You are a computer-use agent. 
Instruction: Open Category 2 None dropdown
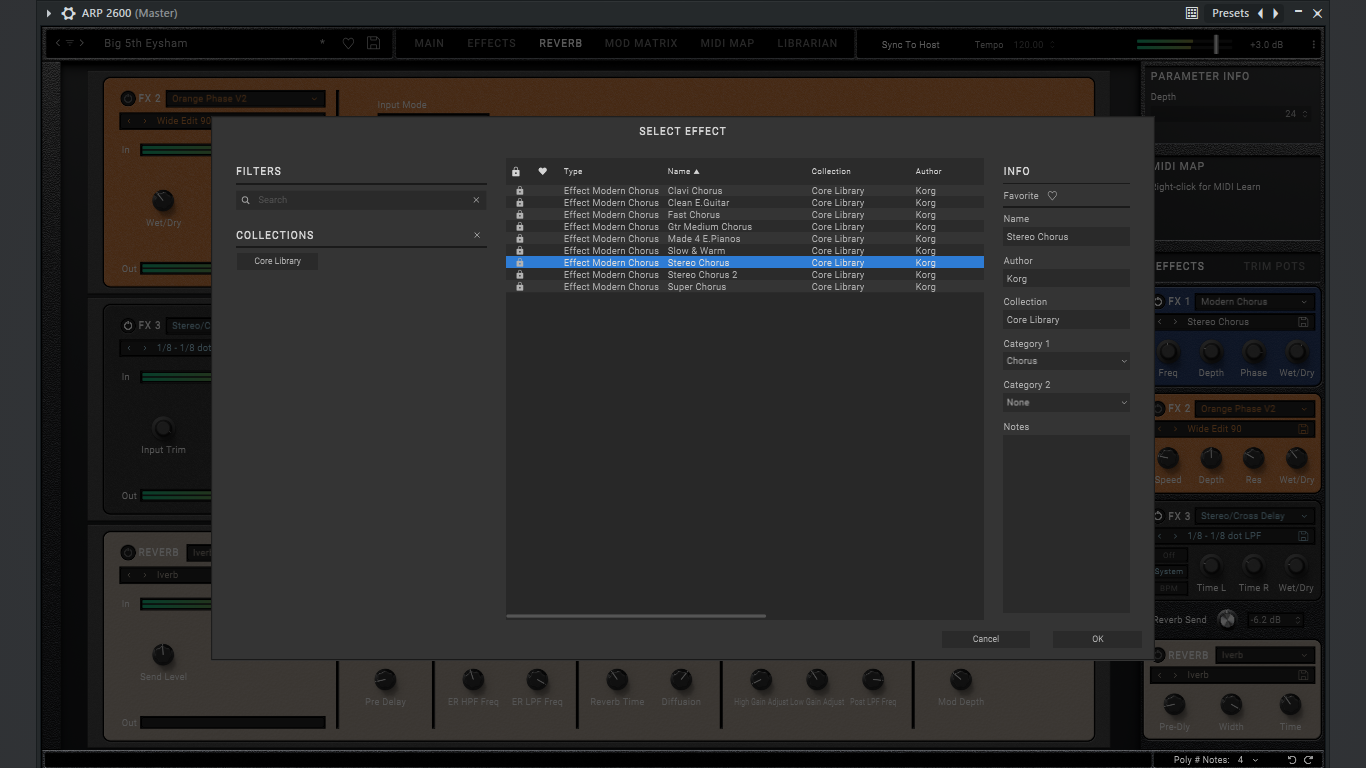click(1066, 403)
